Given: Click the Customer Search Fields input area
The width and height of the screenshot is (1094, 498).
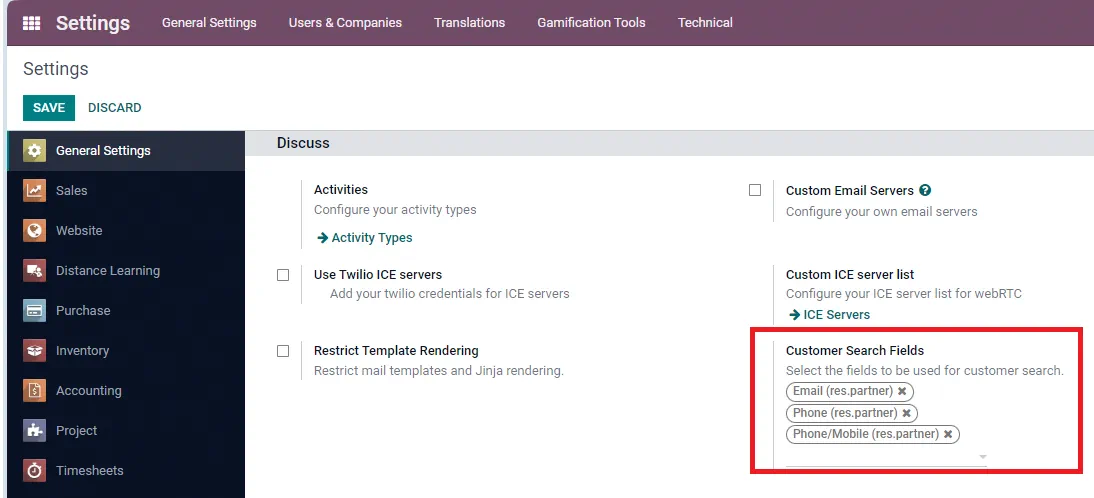Looking at the screenshot, I should 882,457.
